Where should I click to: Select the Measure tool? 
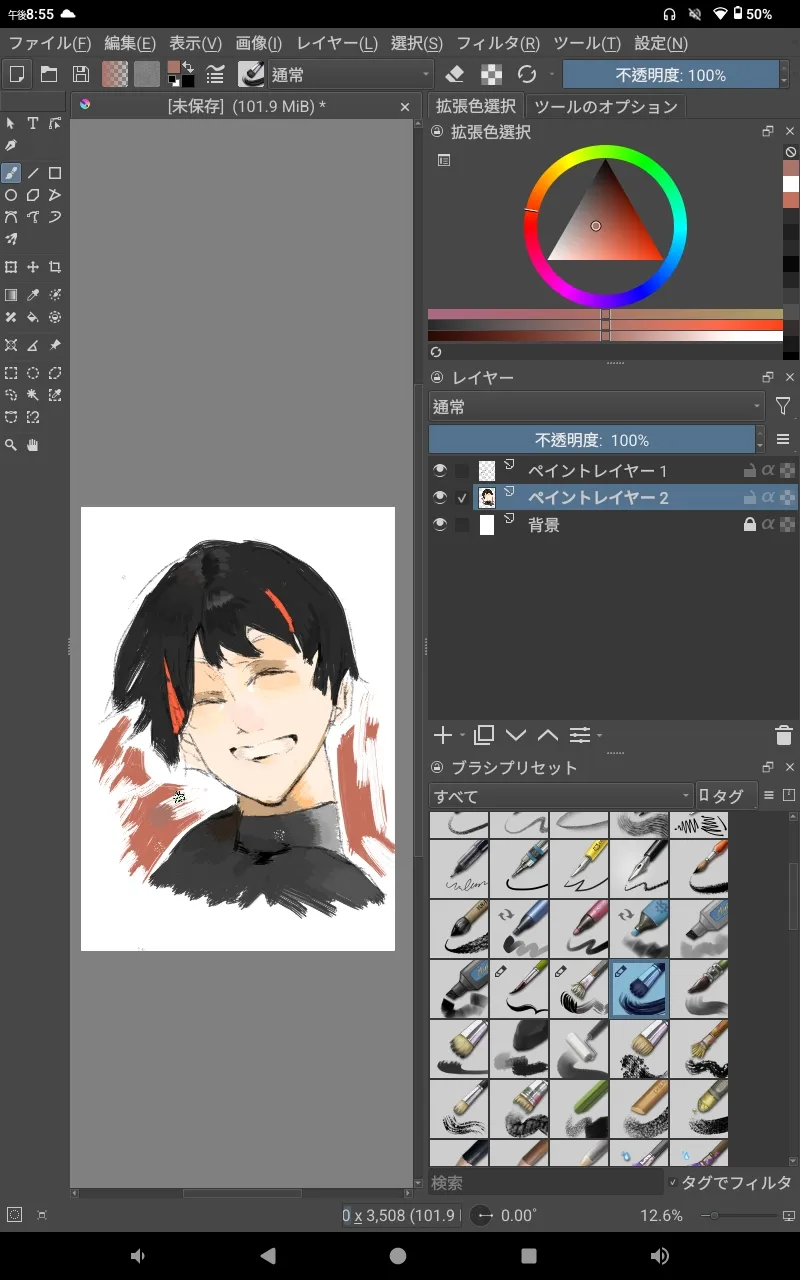pyautogui.click(x=33, y=345)
